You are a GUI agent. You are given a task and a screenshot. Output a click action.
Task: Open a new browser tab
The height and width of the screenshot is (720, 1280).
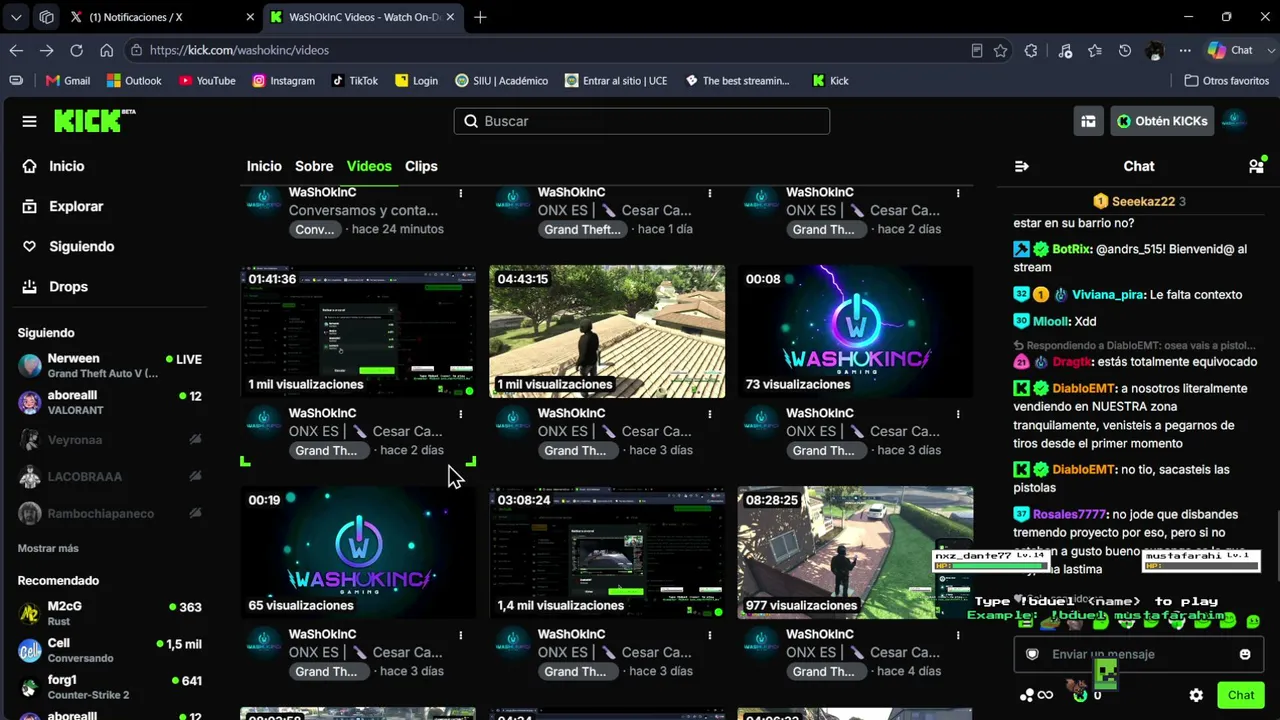pyautogui.click(x=481, y=17)
